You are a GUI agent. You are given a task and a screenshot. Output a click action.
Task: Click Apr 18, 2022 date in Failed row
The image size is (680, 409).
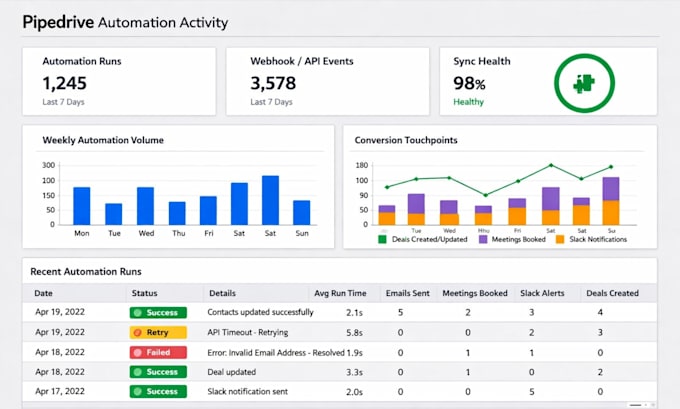click(x=60, y=352)
